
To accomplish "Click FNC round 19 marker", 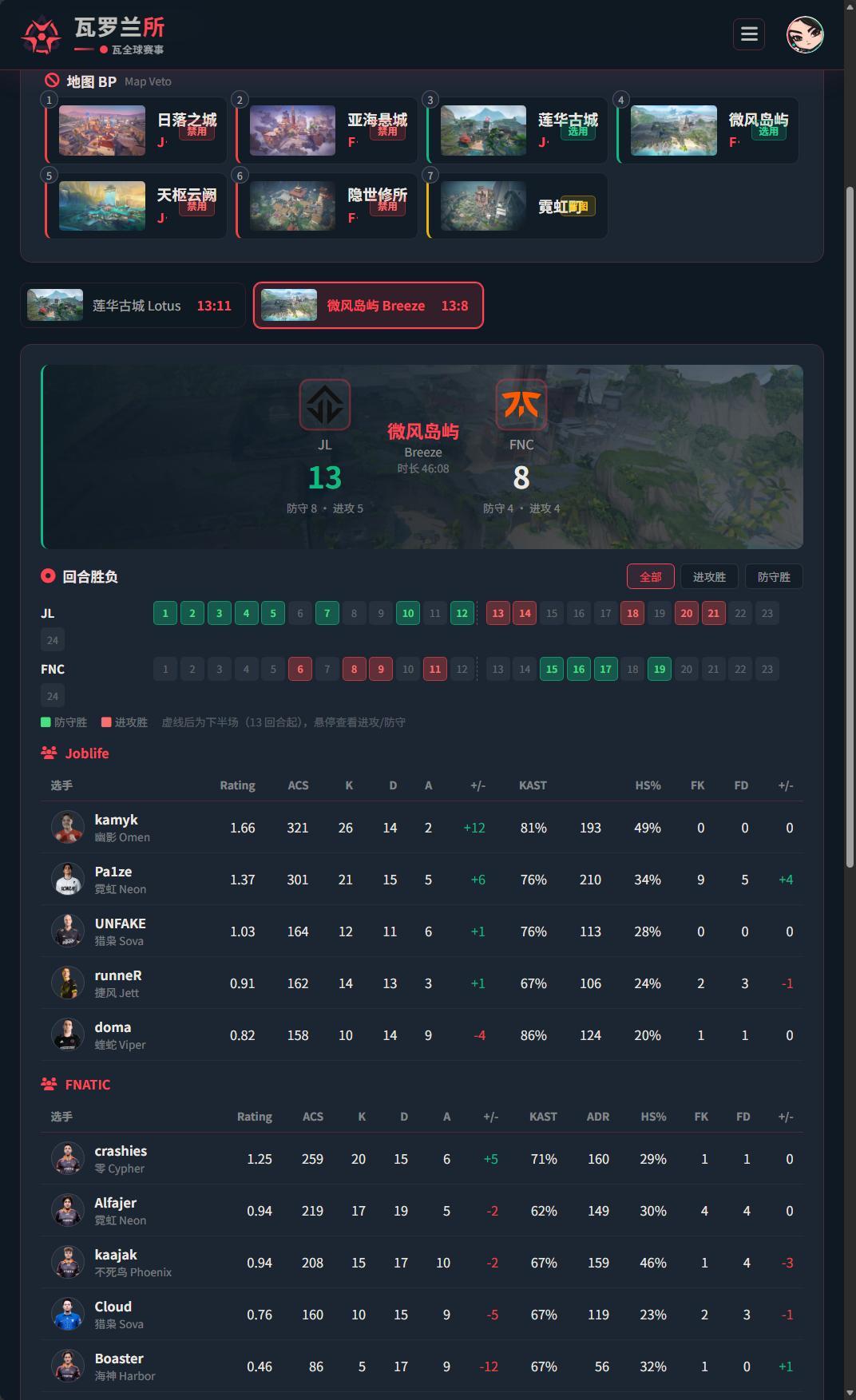I will [660, 669].
